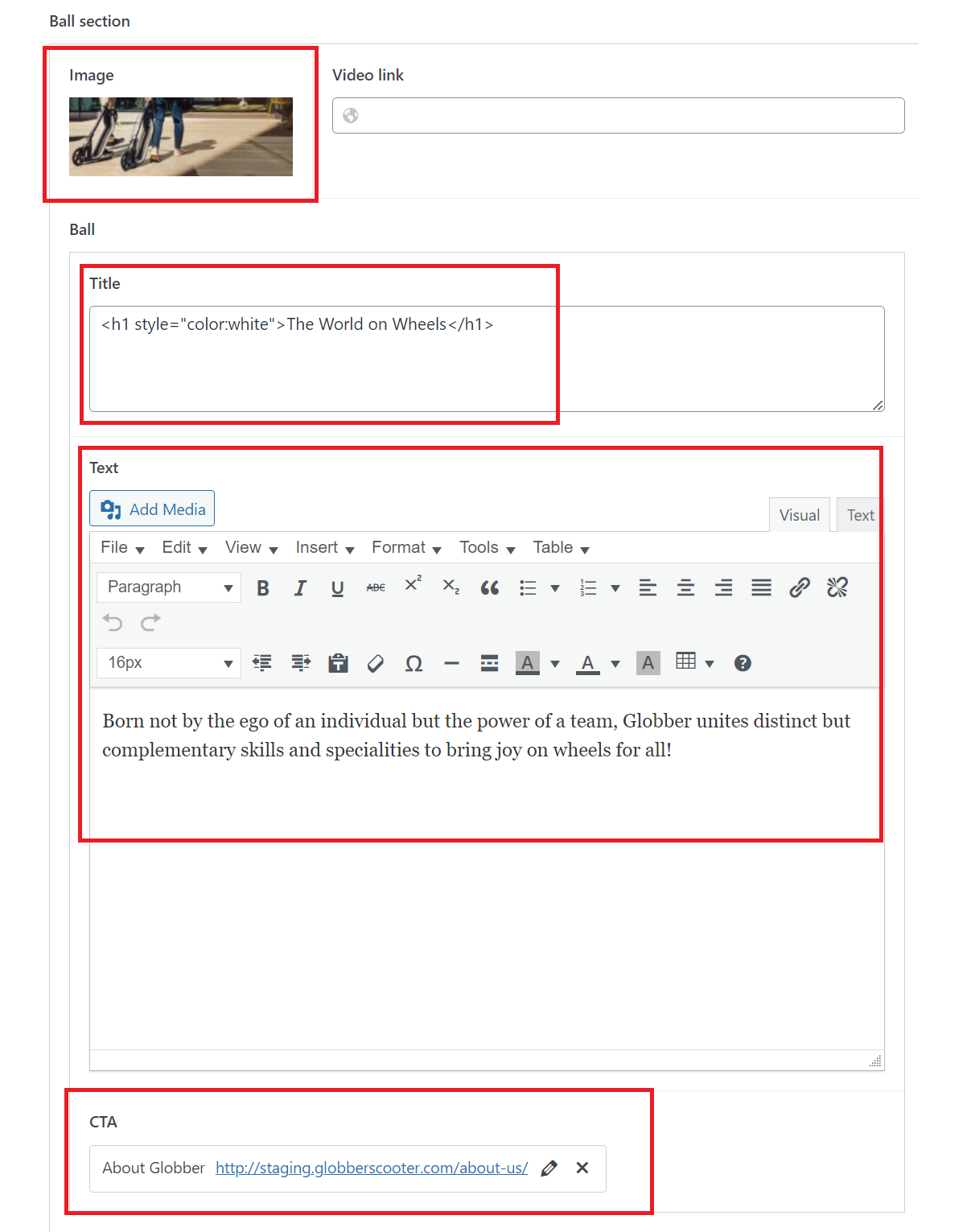Open the Paragraph format dropdown

tap(169, 587)
